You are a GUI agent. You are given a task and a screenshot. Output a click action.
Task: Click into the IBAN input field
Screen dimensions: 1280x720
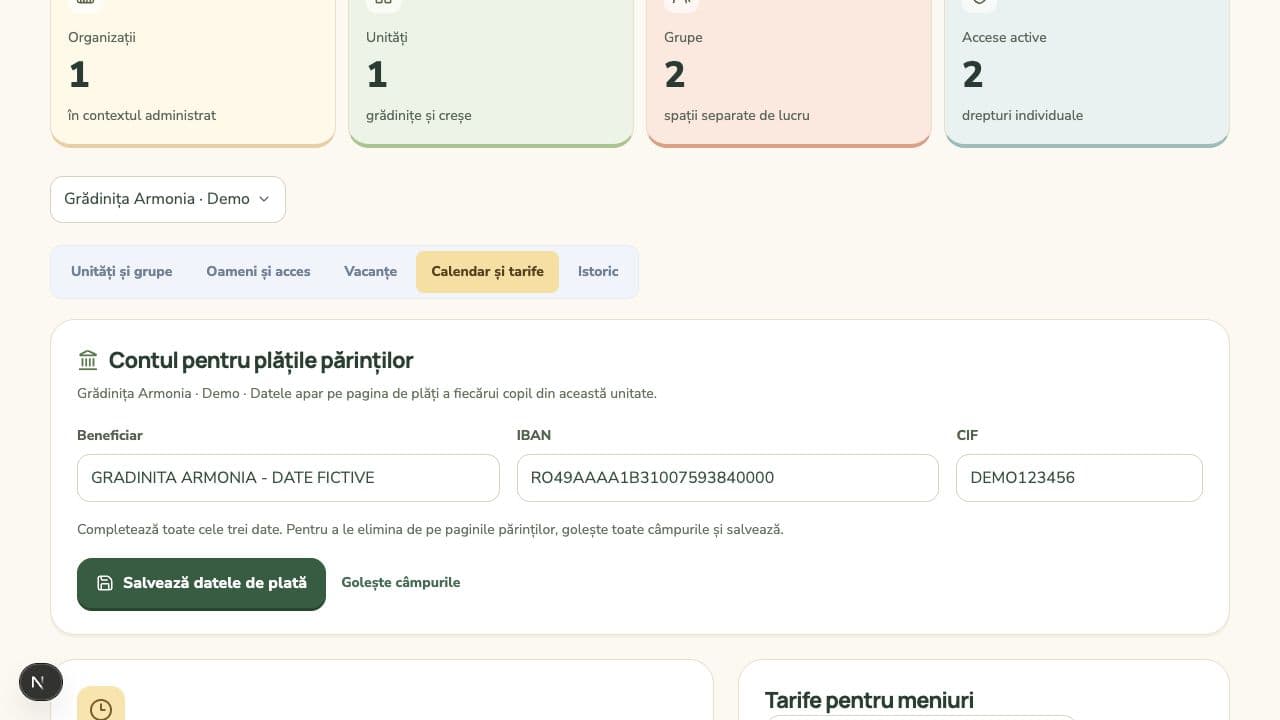(x=728, y=478)
